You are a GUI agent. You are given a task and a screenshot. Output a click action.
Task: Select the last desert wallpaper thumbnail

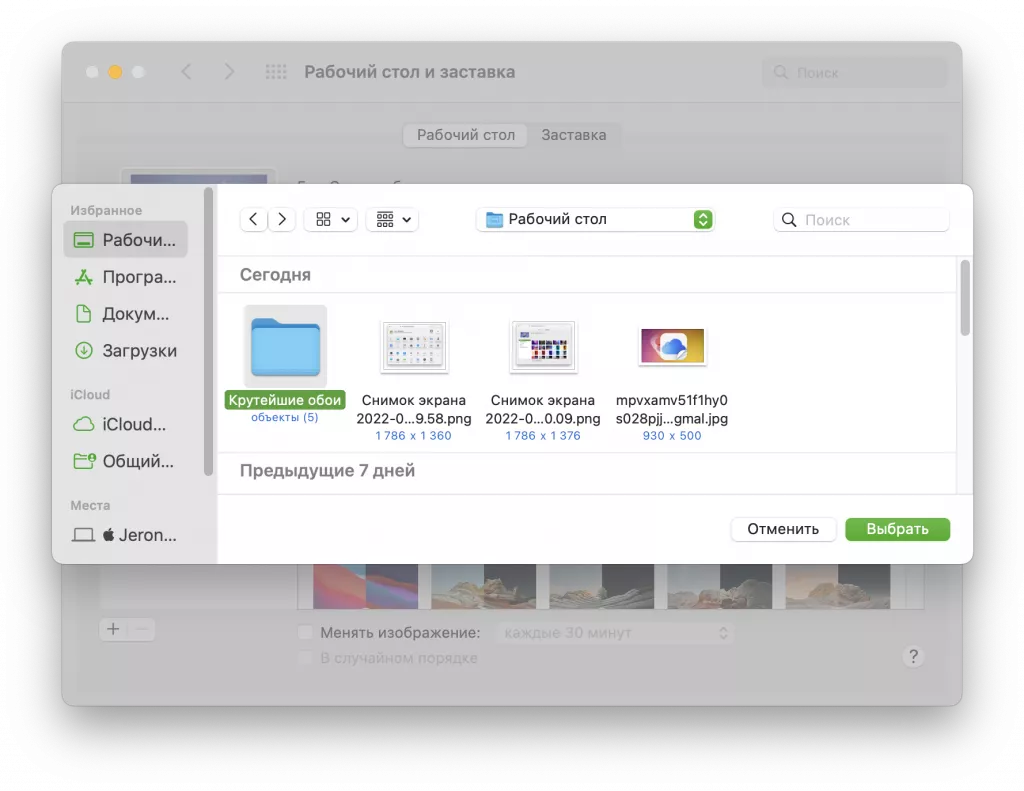838,586
